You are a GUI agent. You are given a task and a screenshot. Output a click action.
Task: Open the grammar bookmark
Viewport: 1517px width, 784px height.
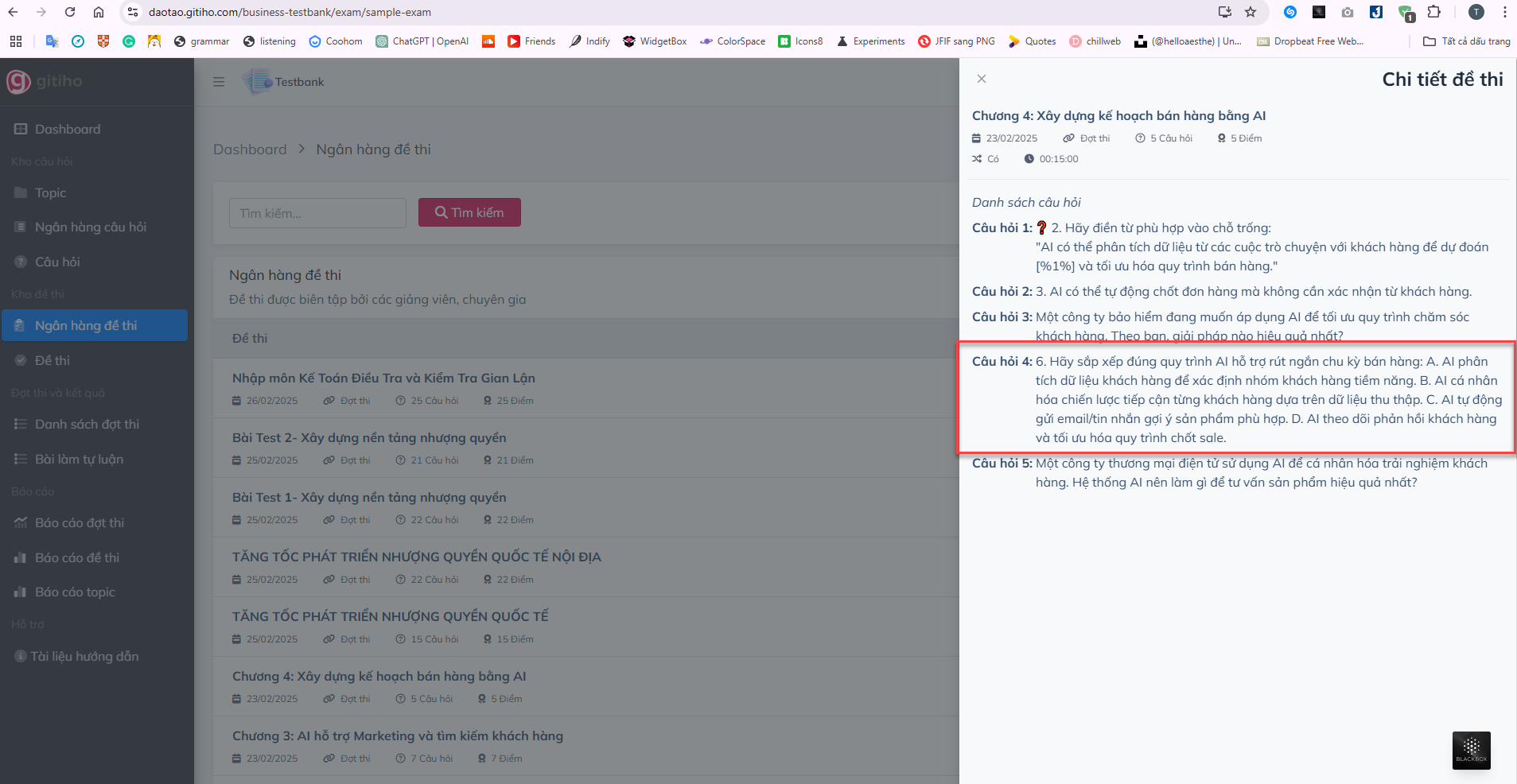tap(201, 41)
